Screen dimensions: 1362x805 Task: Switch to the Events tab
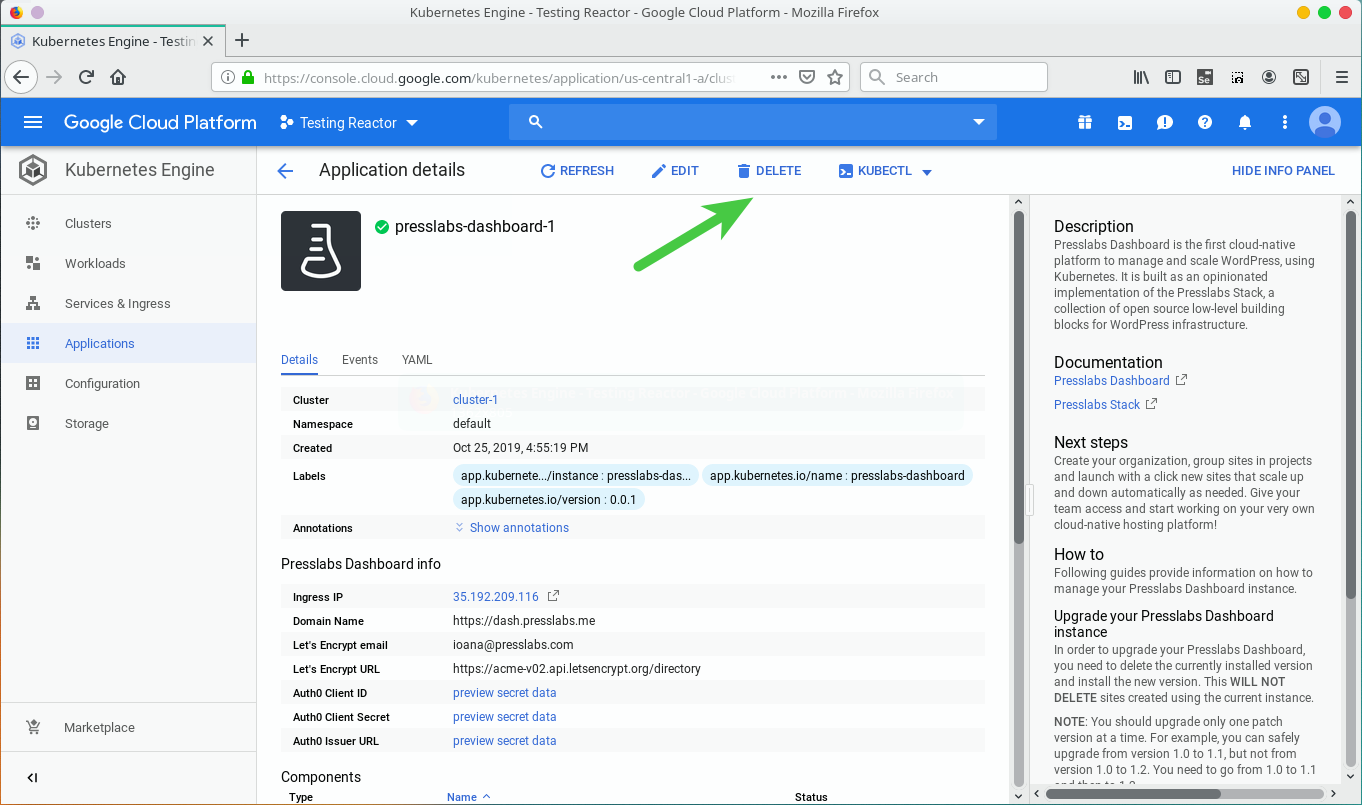point(360,360)
